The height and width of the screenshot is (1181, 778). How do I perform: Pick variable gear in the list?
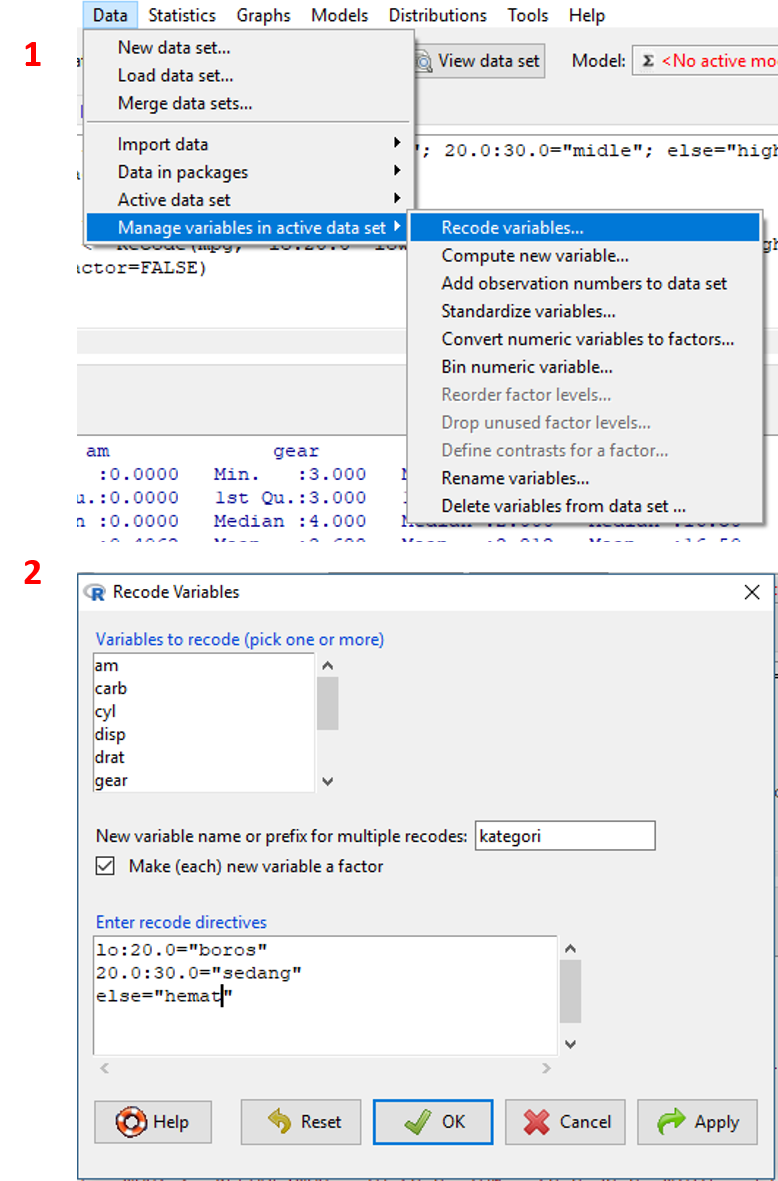pyautogui.click(x=203, y=780)
